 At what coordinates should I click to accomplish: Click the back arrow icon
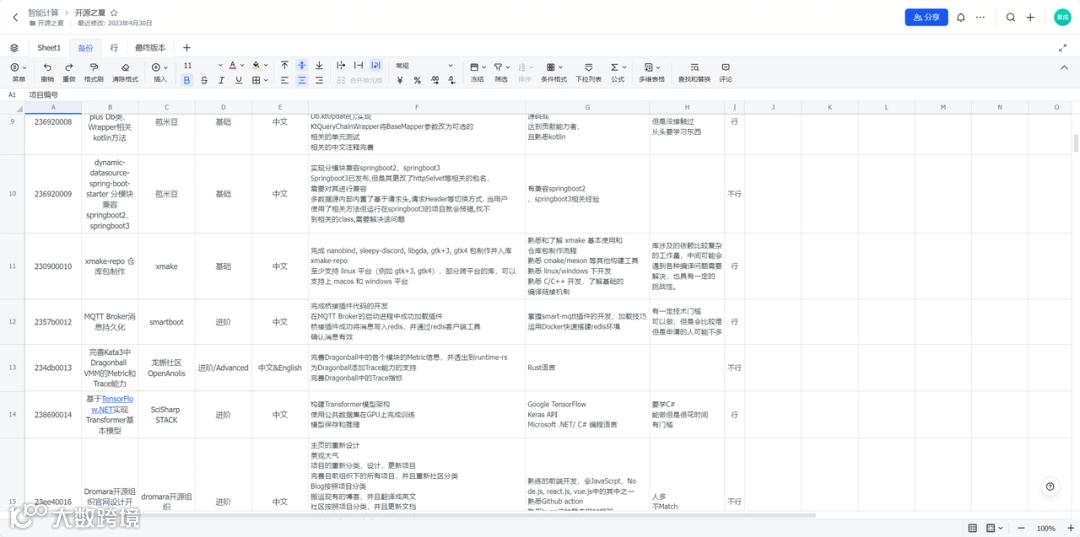click(x=15, y=17)
